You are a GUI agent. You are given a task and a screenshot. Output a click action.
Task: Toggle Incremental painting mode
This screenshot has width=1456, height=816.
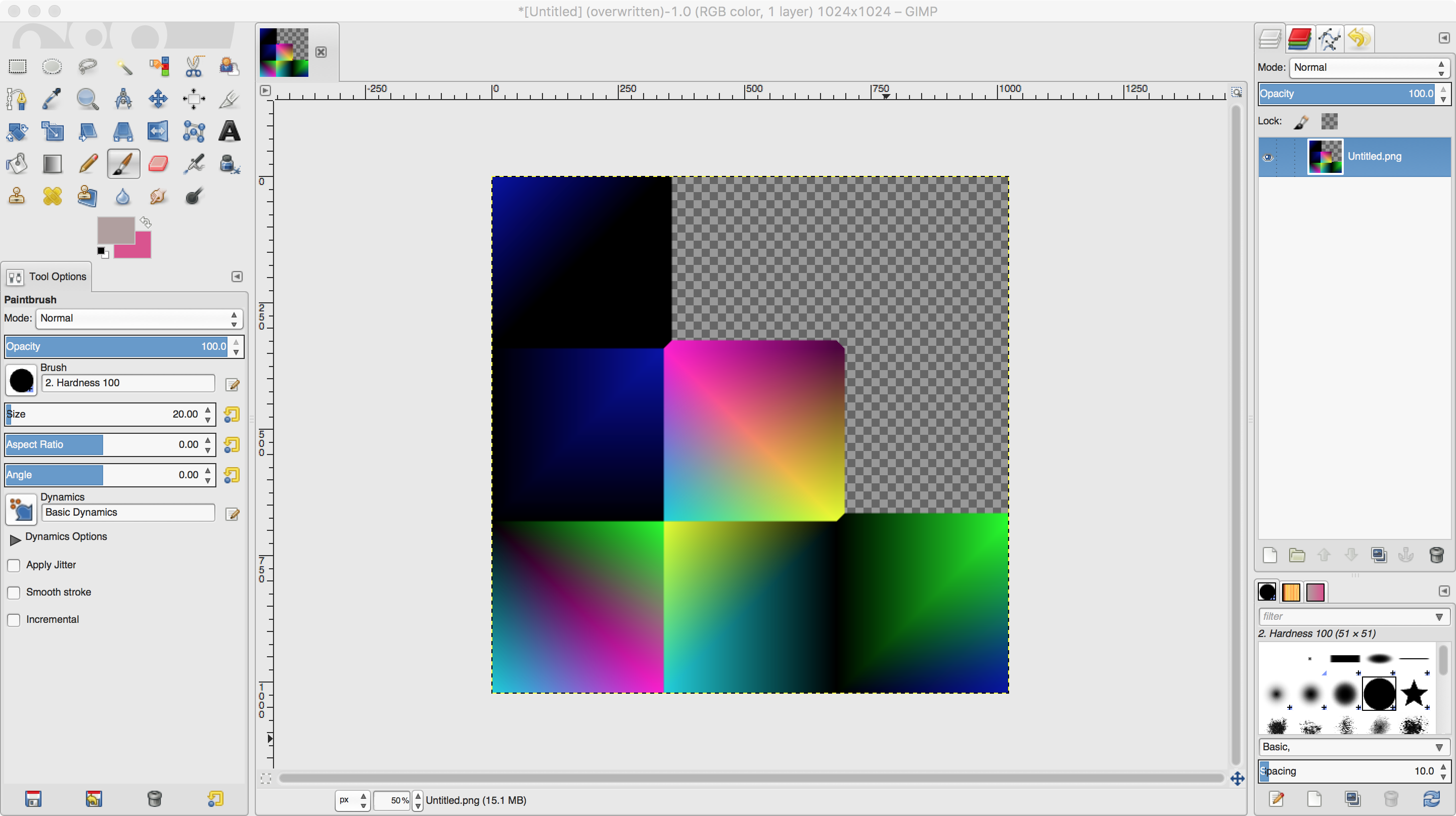[13, 620]
